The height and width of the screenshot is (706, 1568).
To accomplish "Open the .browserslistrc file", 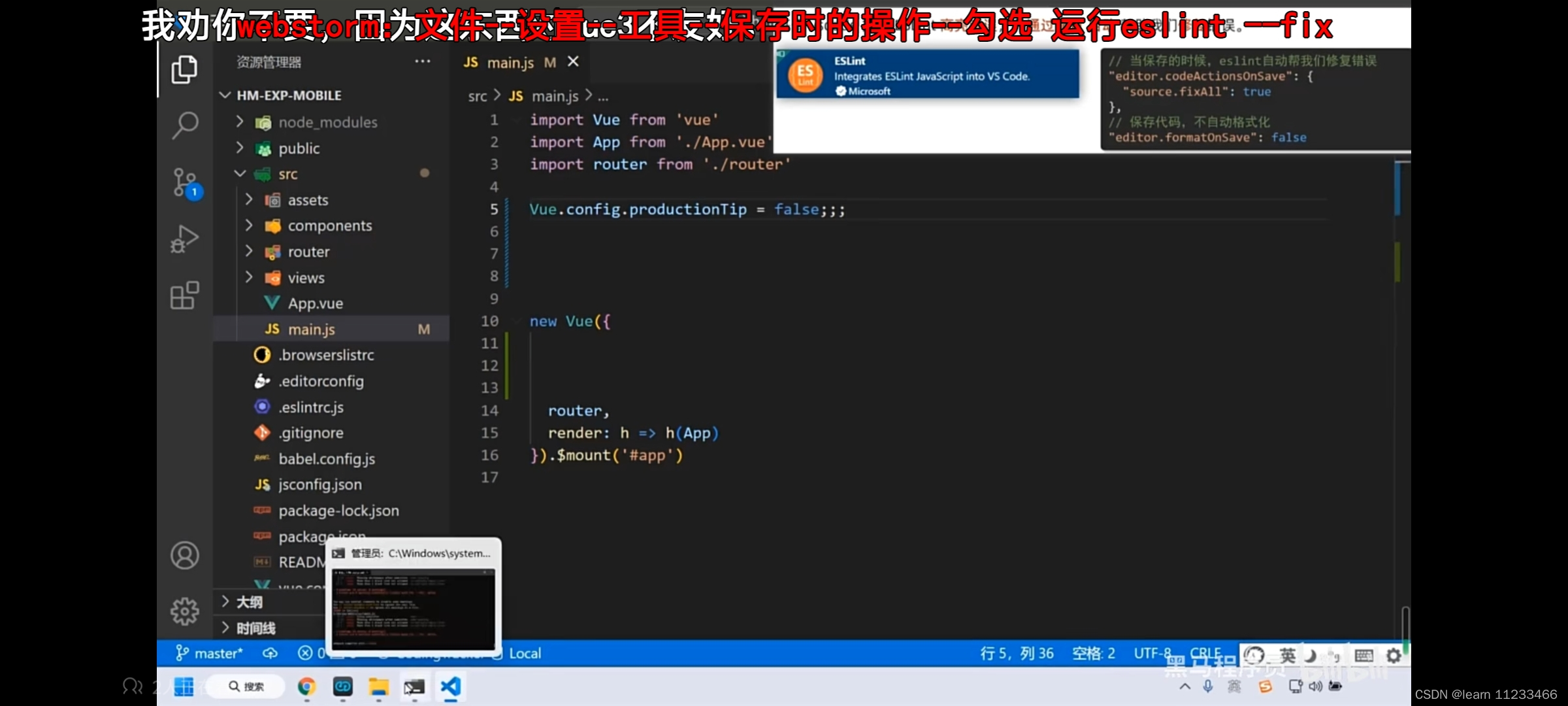I will (327, 355).
